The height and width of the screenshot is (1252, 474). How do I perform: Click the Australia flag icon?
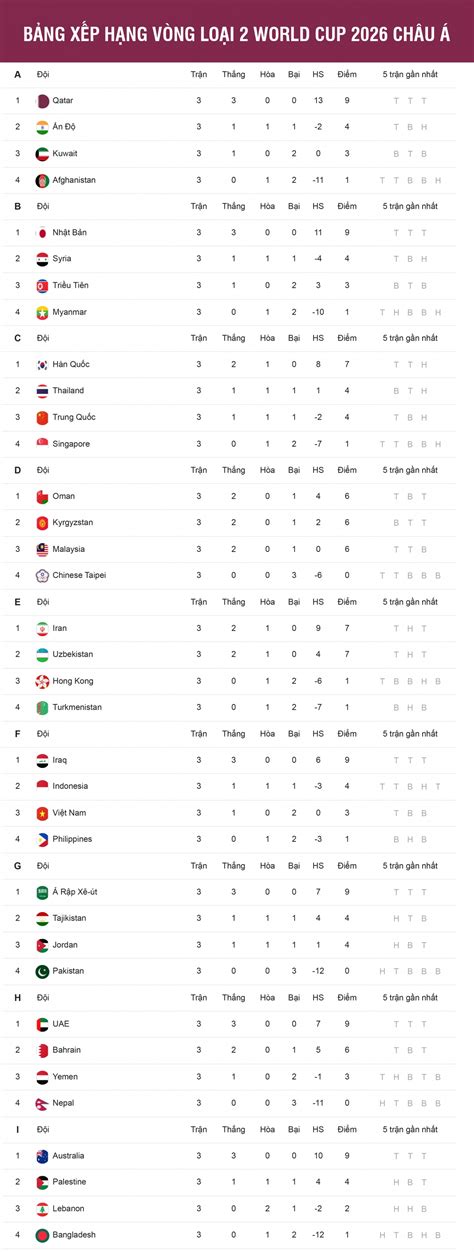(42, 1156)
